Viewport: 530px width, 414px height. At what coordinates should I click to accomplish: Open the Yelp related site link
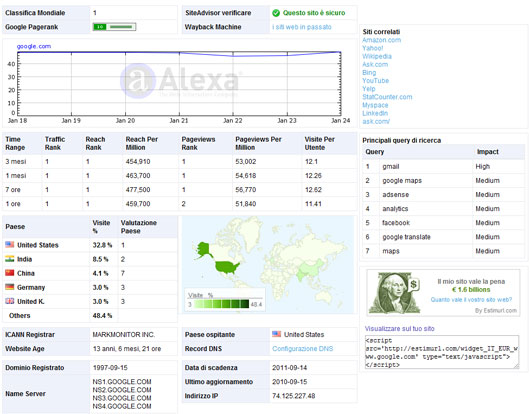[369, 89]
